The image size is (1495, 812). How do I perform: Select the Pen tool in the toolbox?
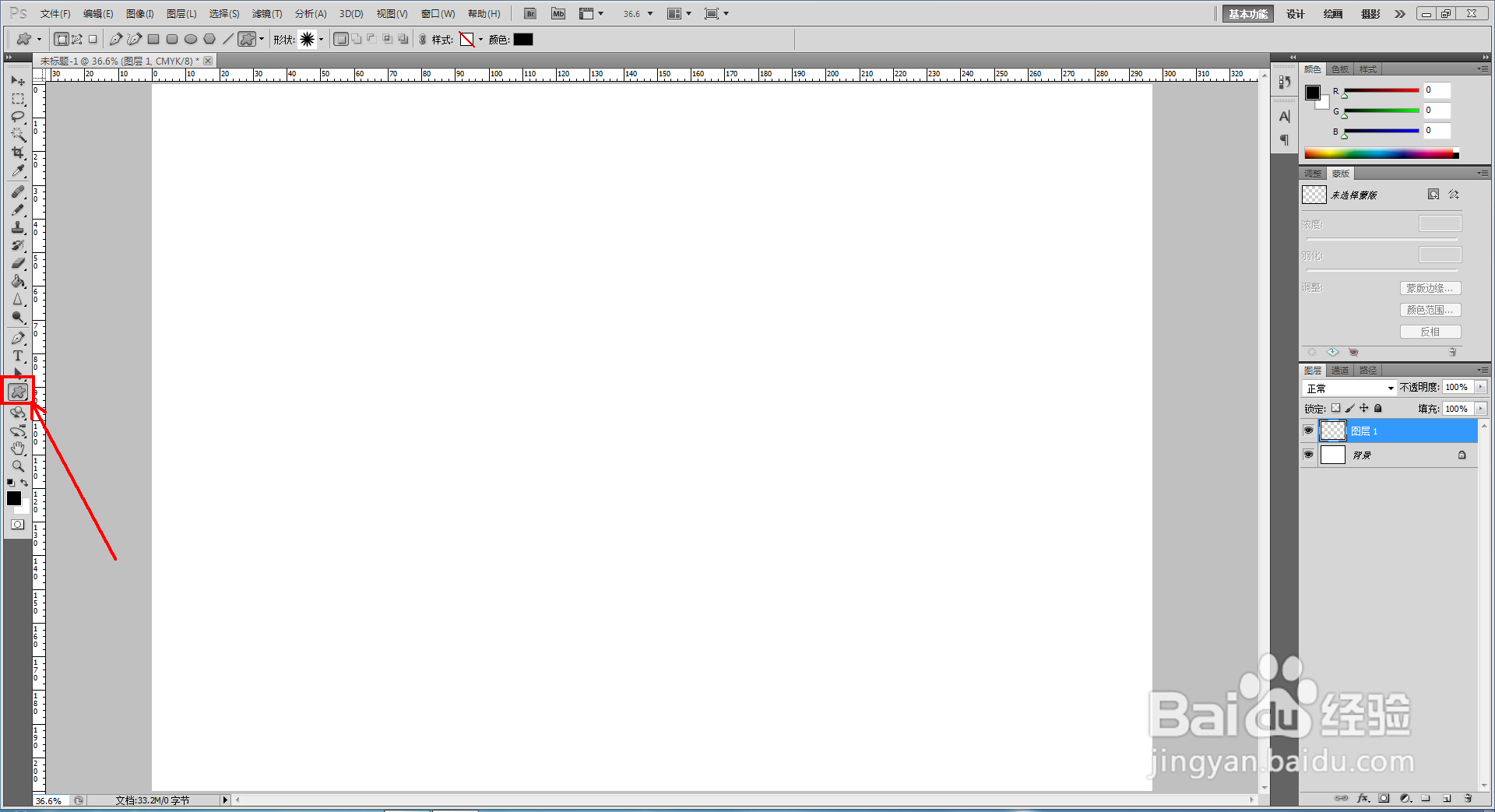coord(18,338)
